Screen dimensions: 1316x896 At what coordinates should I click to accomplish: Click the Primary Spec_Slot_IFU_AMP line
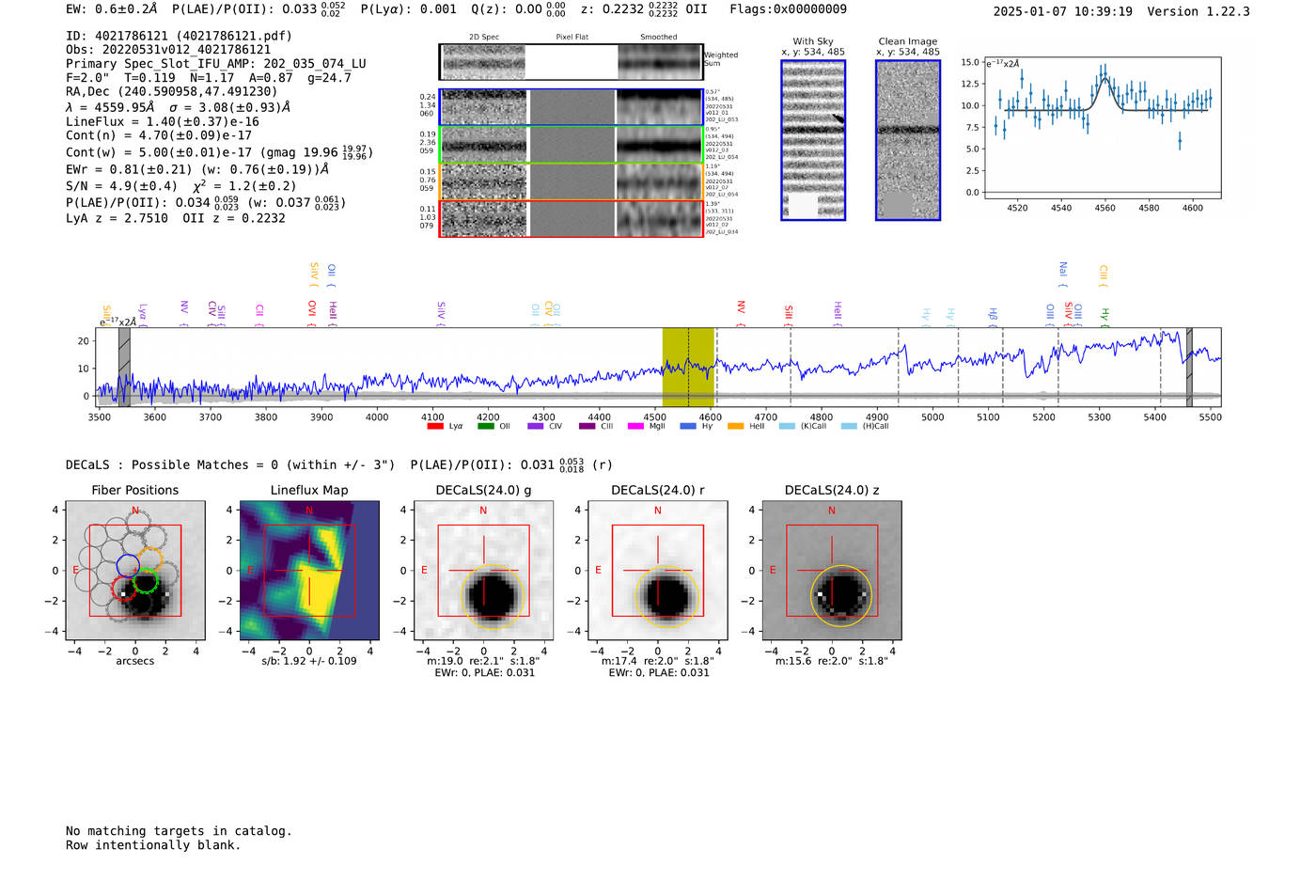click(x=216, y=64)
